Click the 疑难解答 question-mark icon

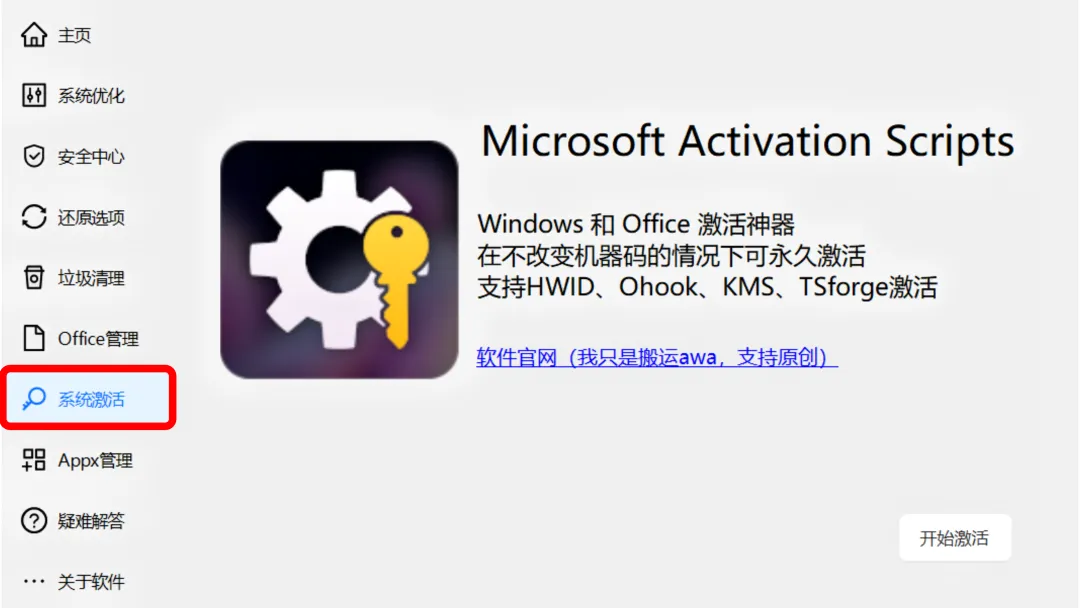[34, 521]
